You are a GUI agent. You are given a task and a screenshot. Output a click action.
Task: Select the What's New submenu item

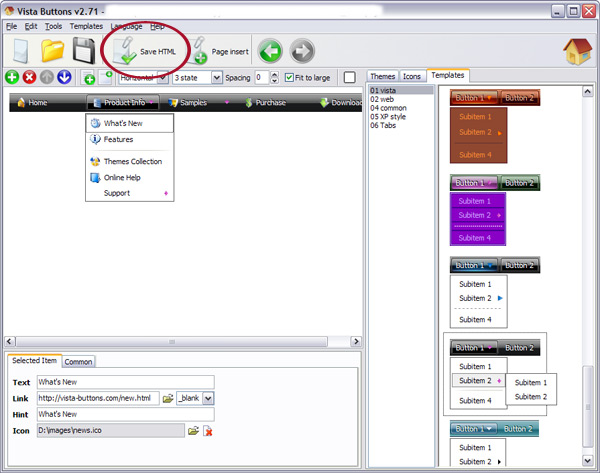[129, 123]
